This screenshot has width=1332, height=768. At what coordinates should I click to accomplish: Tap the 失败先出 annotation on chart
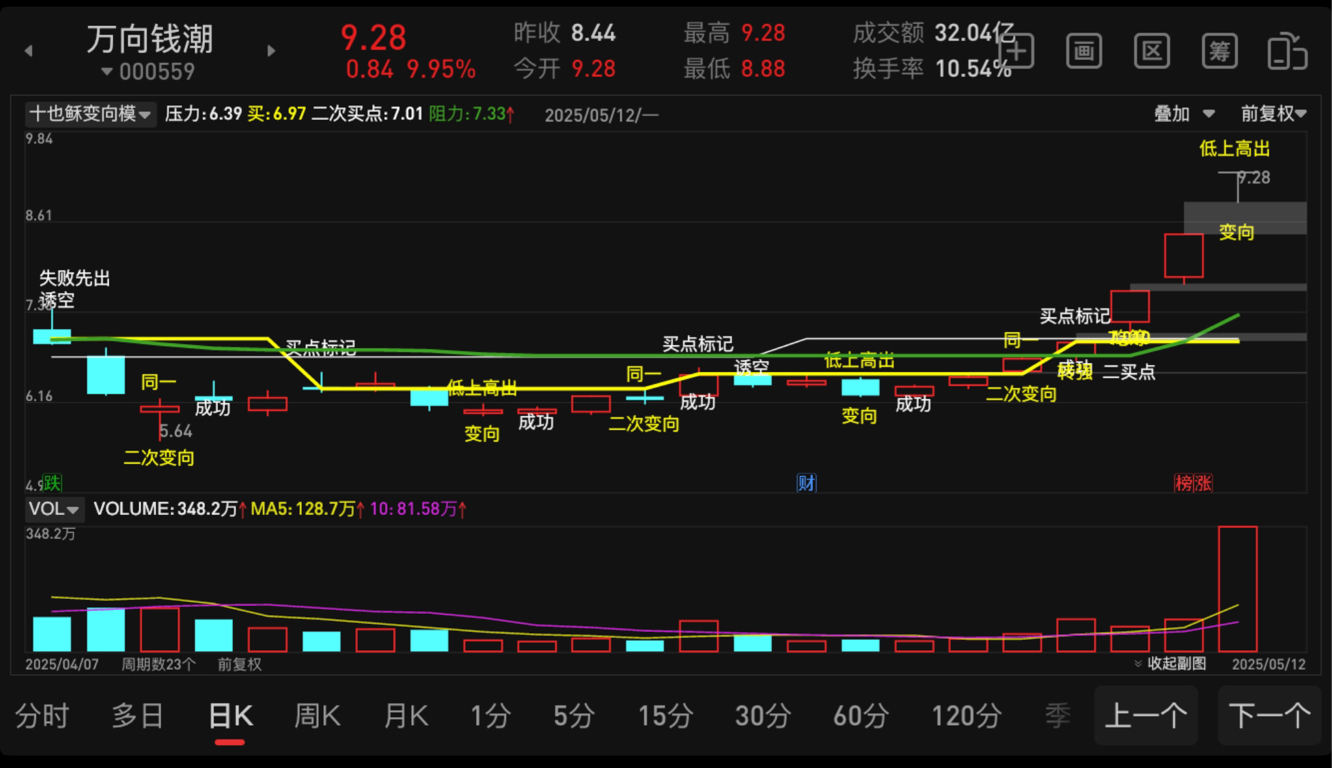click(x=75, y=278)
